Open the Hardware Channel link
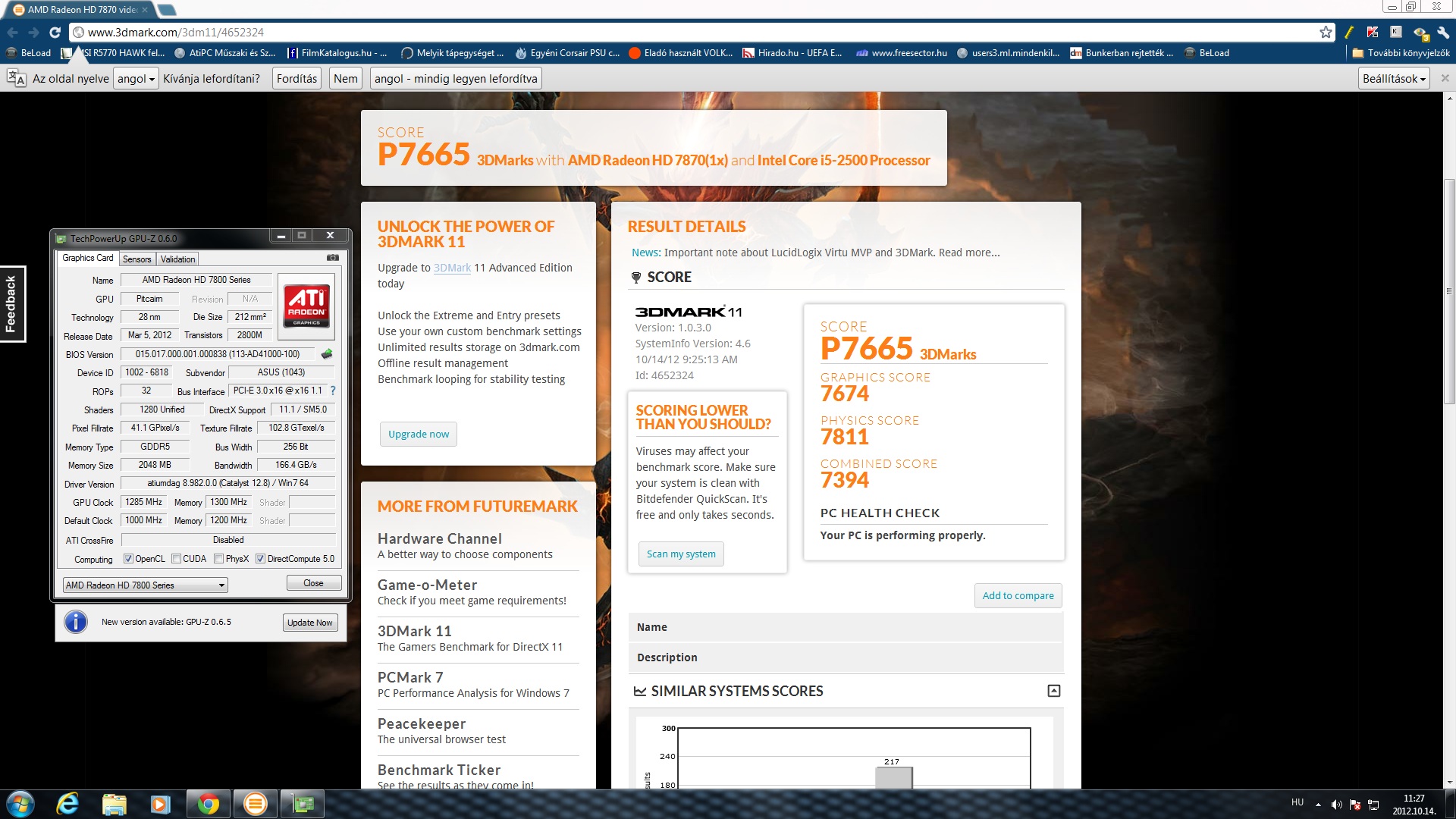This screenshot has width=1456, height=819. [x=439, y=538]
